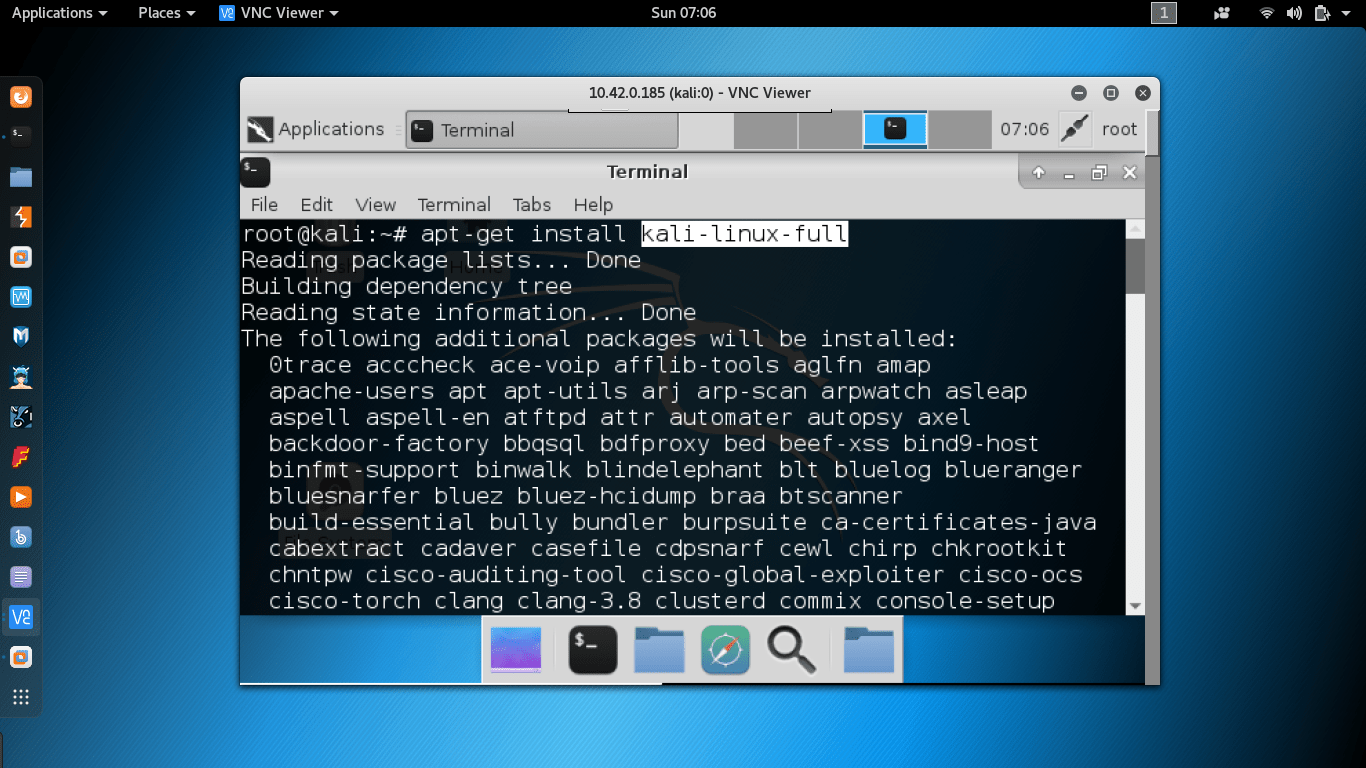The image size is (1366, 768).
Task: Click the package name cisco-global-exploiter
Action: click(793, 575)
